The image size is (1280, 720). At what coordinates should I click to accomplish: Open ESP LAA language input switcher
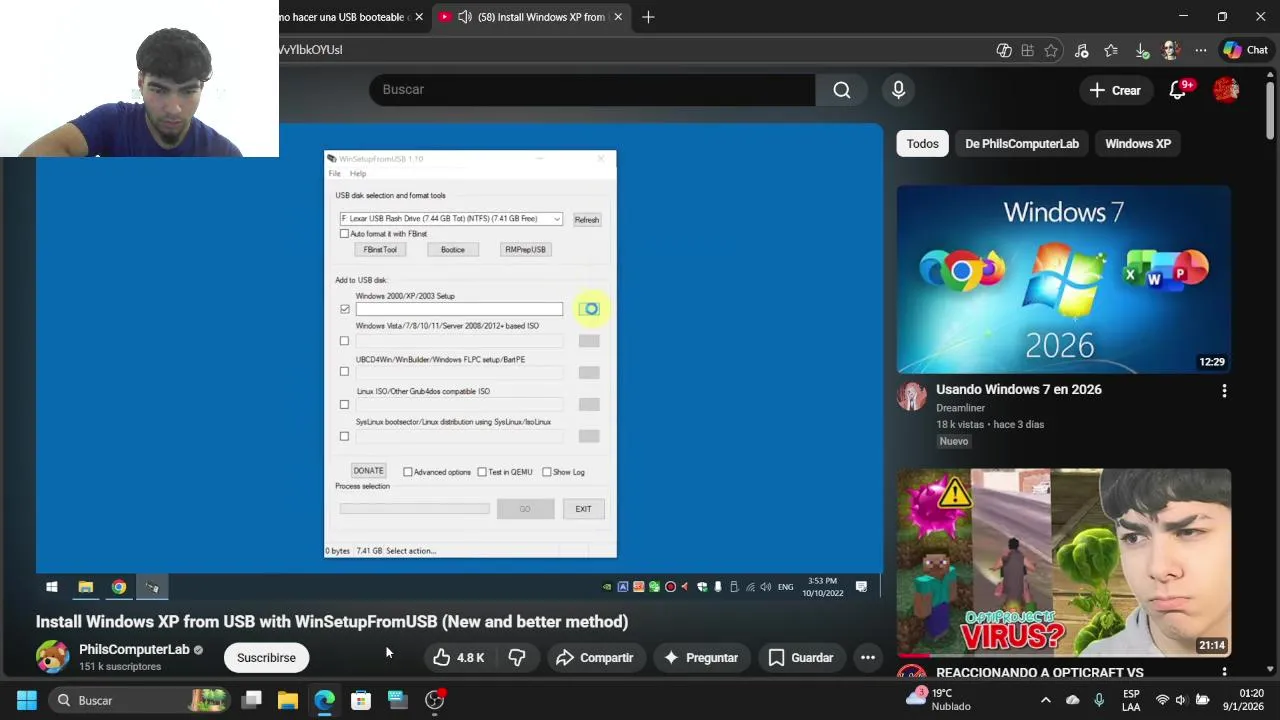[1131, 700]
